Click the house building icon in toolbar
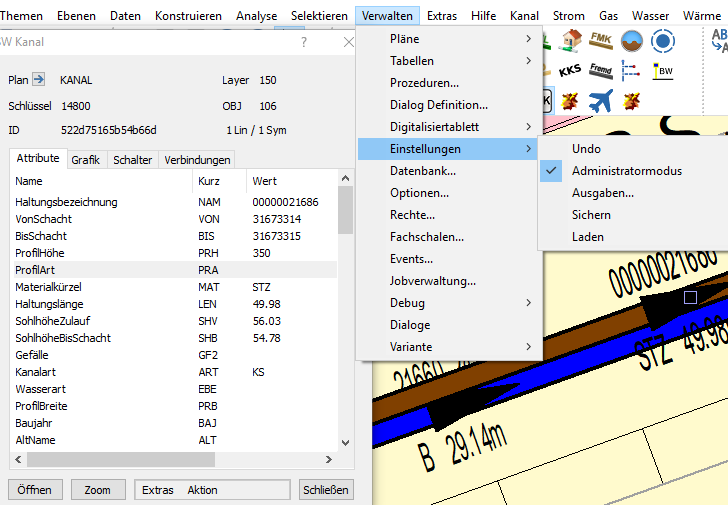Image resolution: width=728 pixels, height=505 pixels. pyautogui.click(x=571, y=40)
